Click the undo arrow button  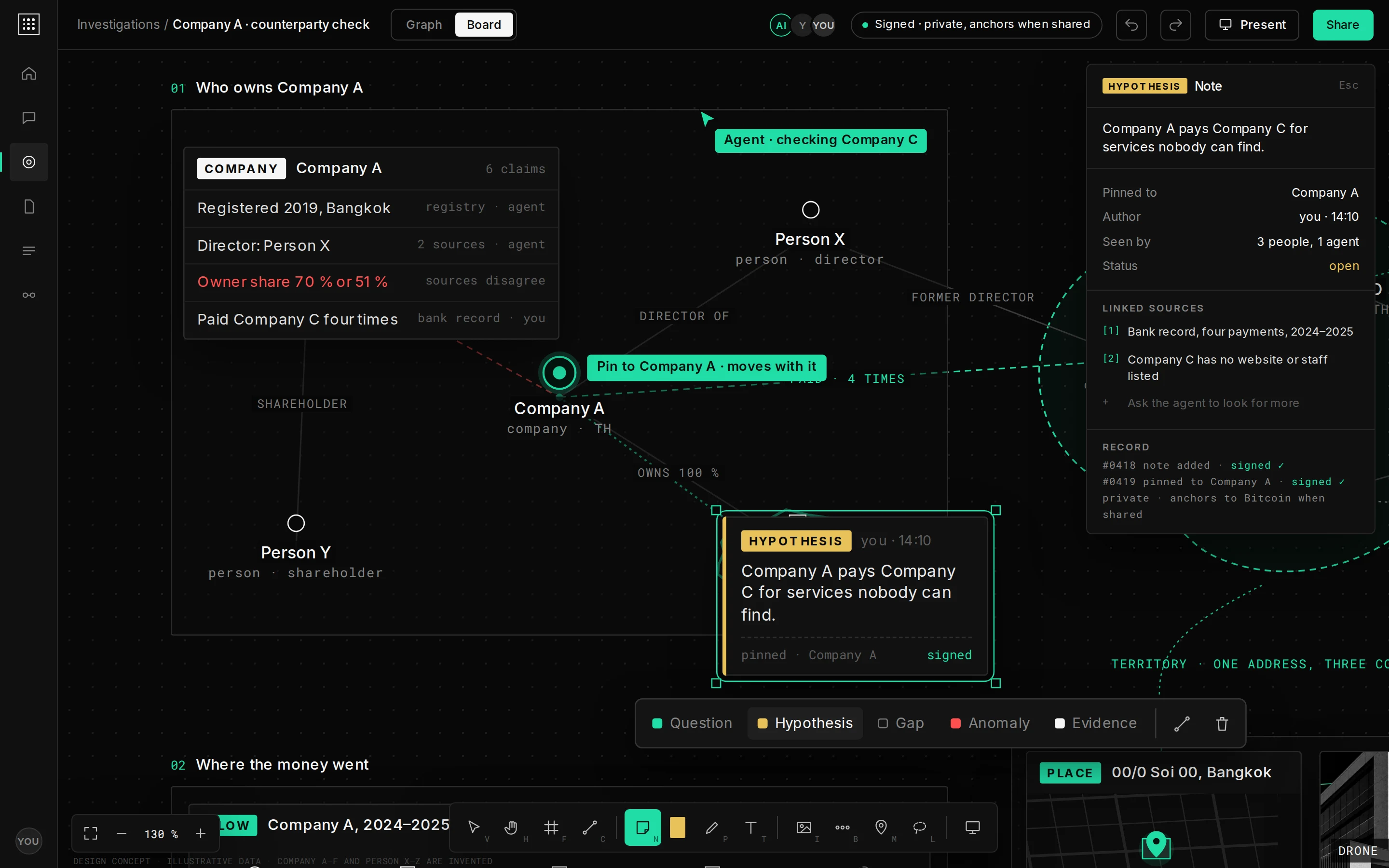[1131, 25]
